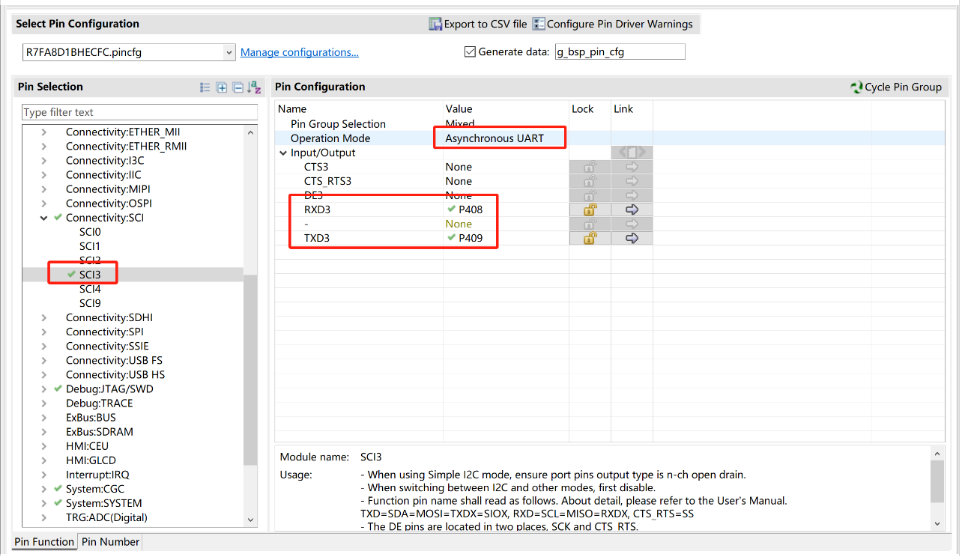Click the None value for CTS3
This screenshot has height=556, width=960.
pos(459,167)
